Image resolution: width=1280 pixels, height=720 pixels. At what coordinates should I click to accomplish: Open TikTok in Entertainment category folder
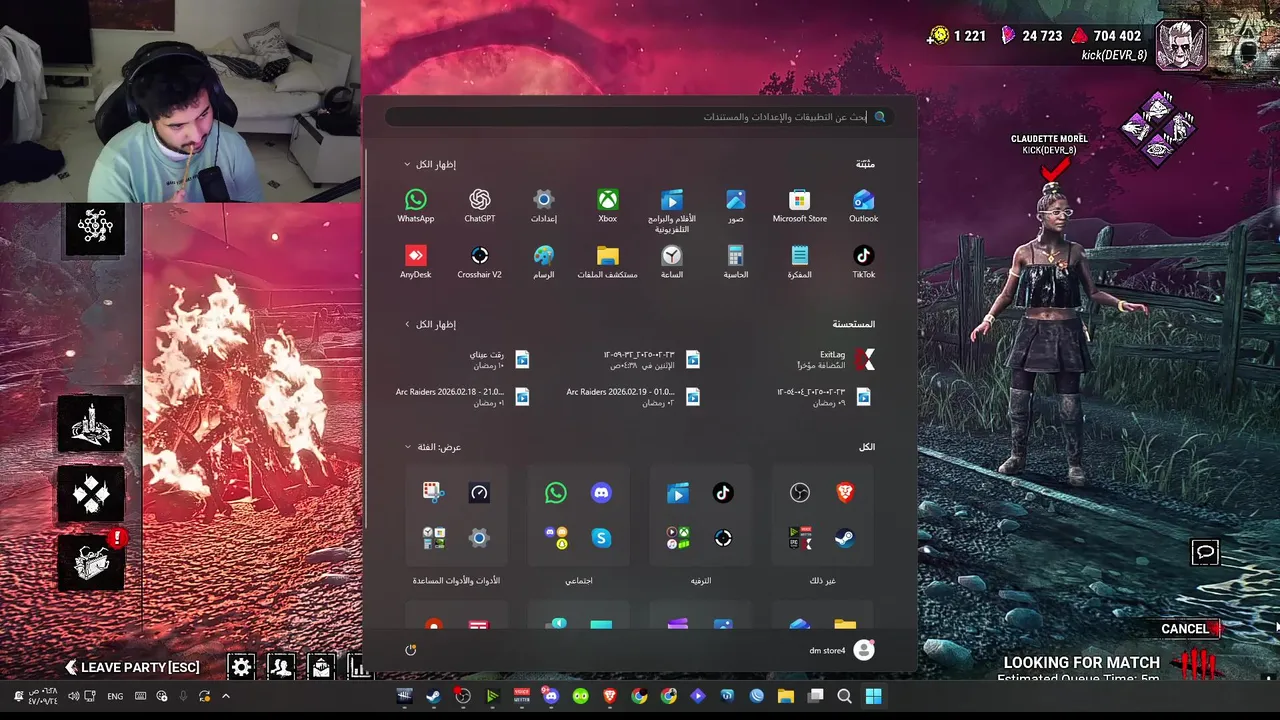[723, 492]
